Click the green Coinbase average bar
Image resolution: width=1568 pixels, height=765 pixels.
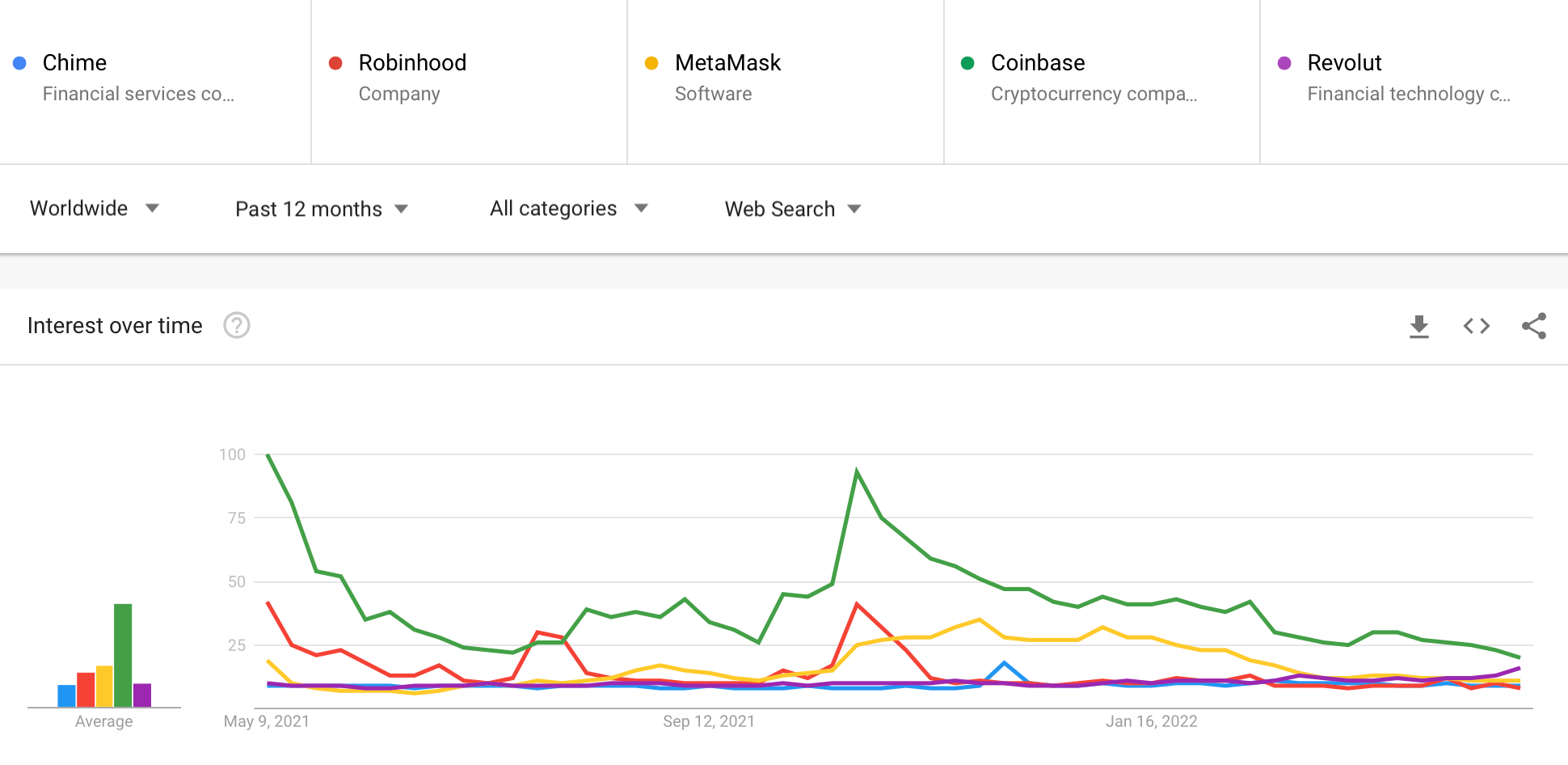123,655
